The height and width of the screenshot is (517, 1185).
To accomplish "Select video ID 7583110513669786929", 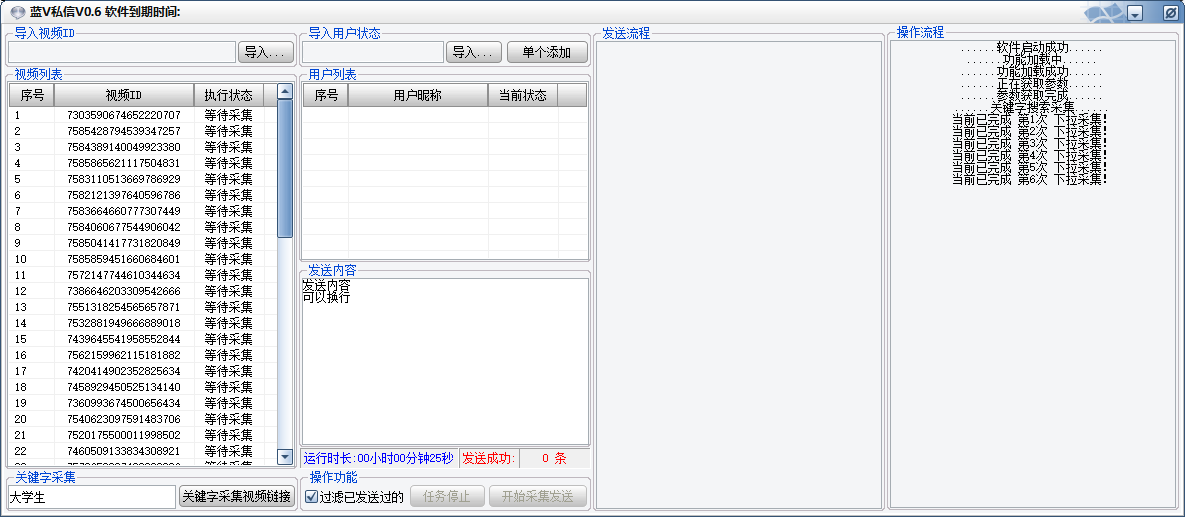I will pyautogui.click(x=124, y=179).
